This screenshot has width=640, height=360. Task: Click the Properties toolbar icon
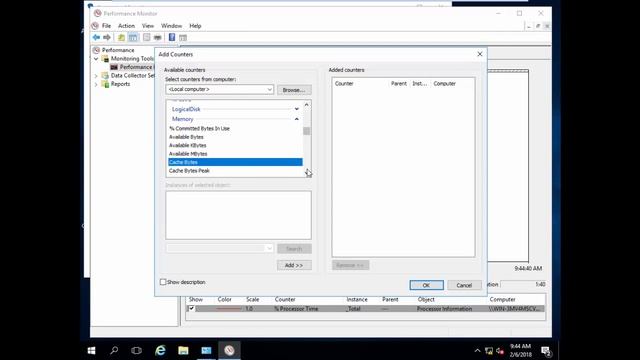coord(147,38)
